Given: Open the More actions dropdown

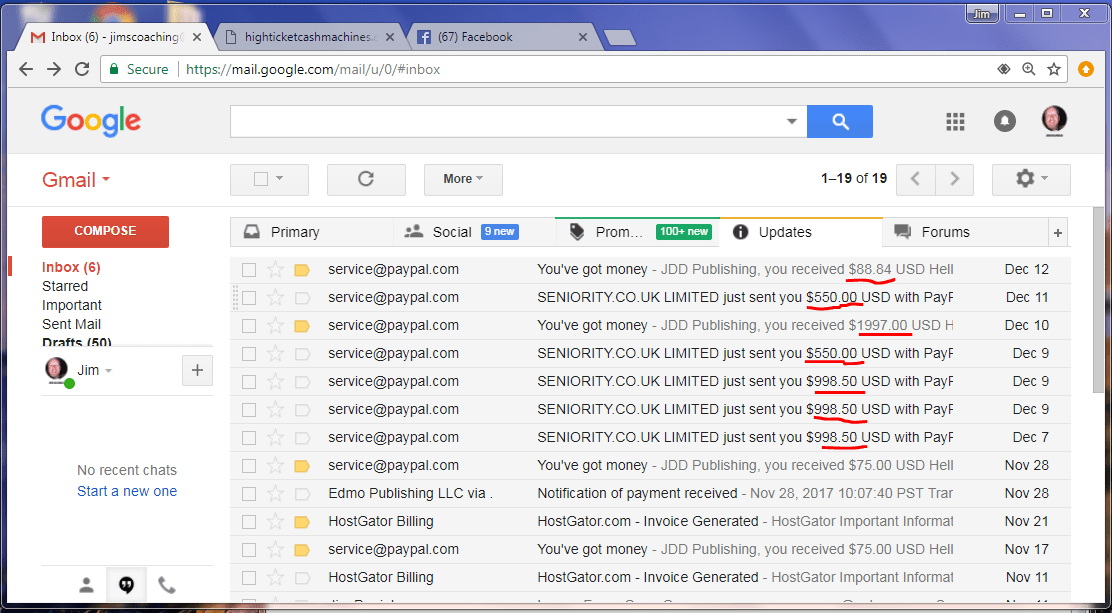Looking at the screenshot, I should tap(463, 180).
